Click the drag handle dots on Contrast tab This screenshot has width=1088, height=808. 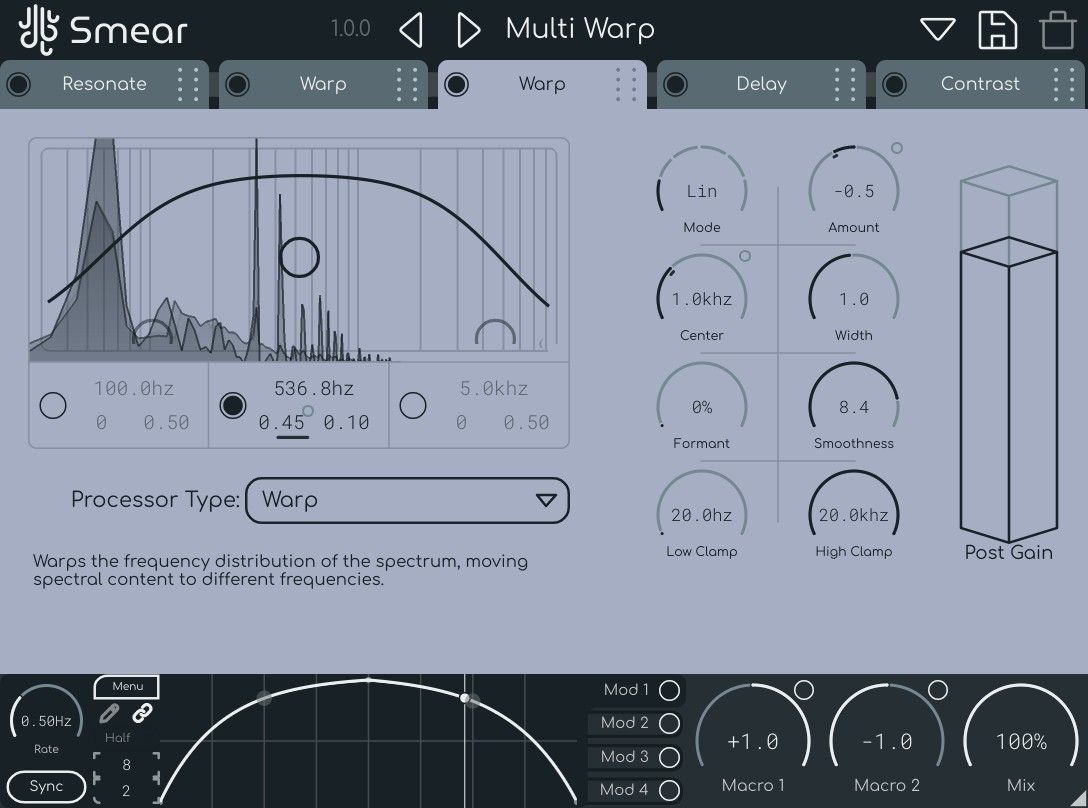pos(1064,84)
